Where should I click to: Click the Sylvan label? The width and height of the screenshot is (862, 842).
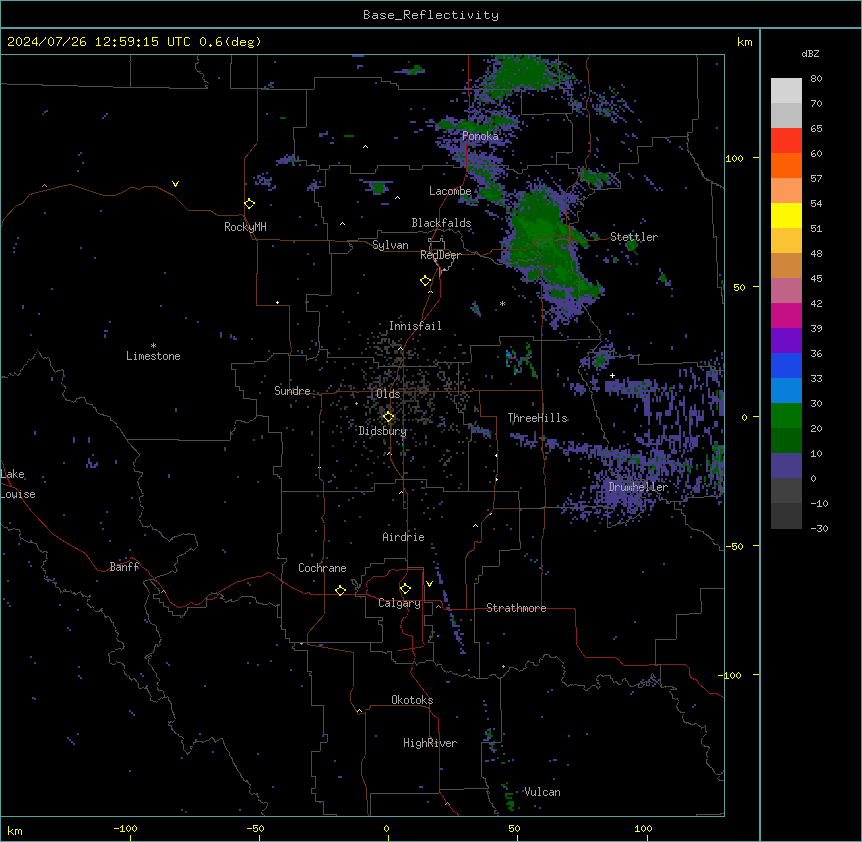coord(390,245)
